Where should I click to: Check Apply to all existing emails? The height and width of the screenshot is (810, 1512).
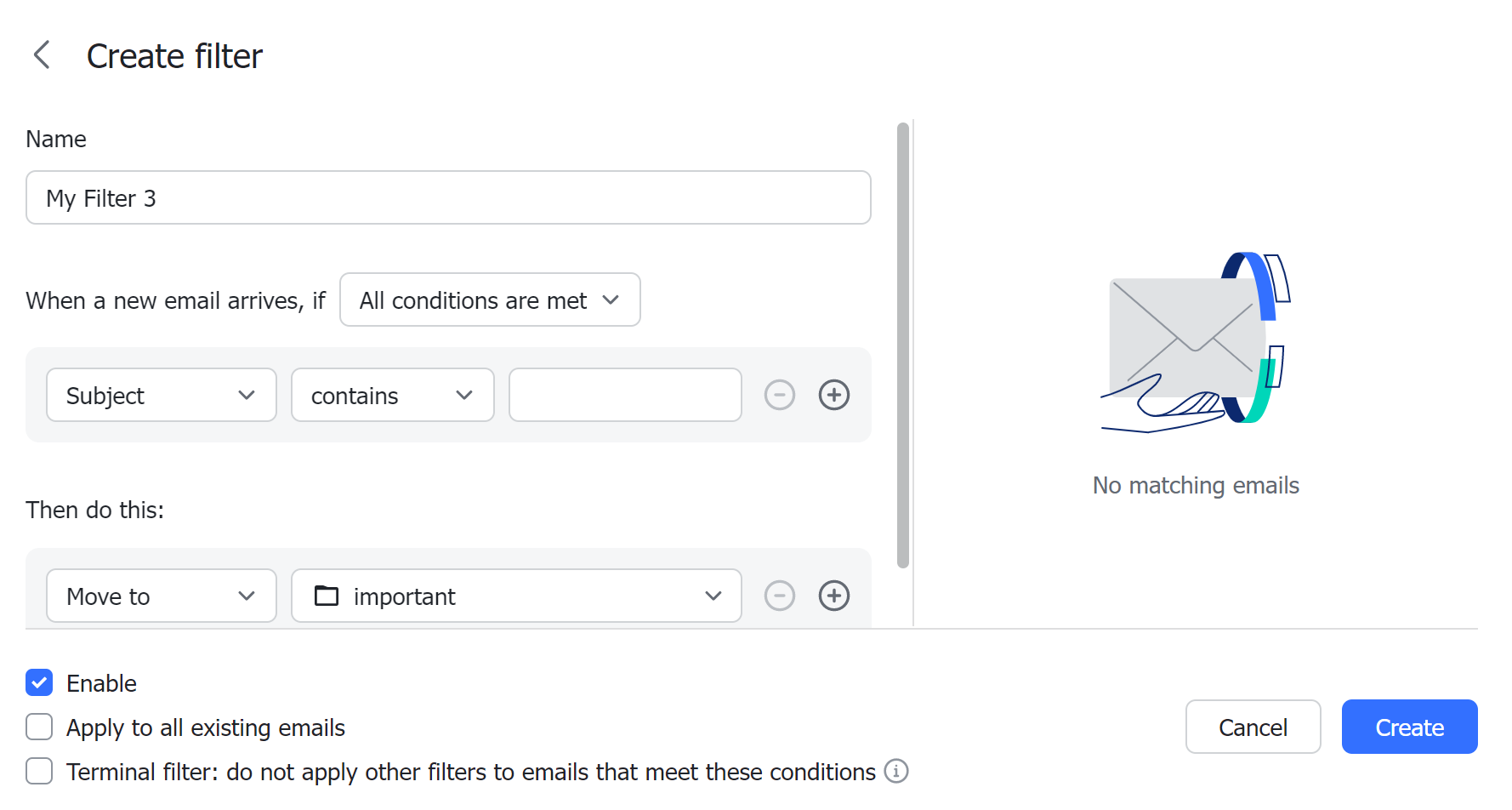38,727
